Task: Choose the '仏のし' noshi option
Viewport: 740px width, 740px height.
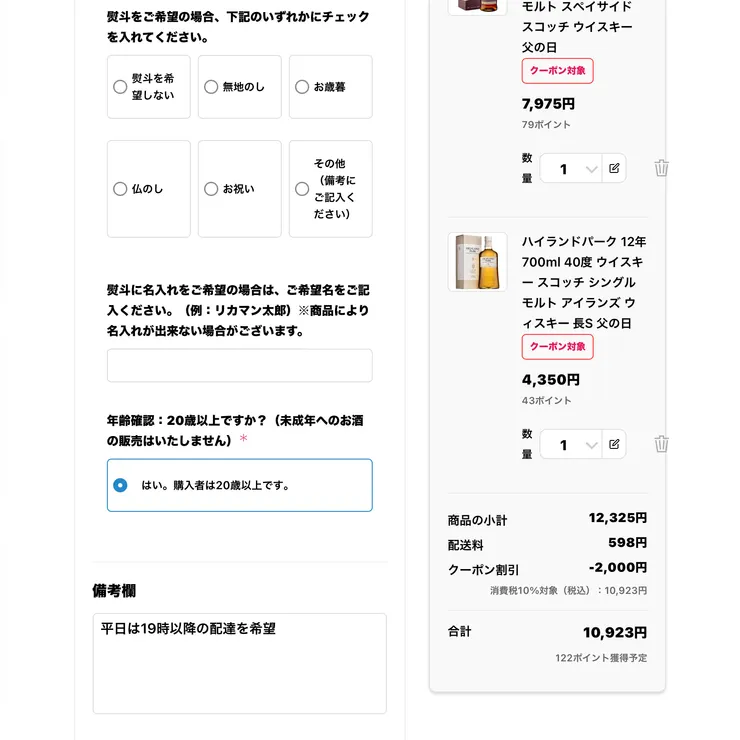Action: (x=120, y=189)
